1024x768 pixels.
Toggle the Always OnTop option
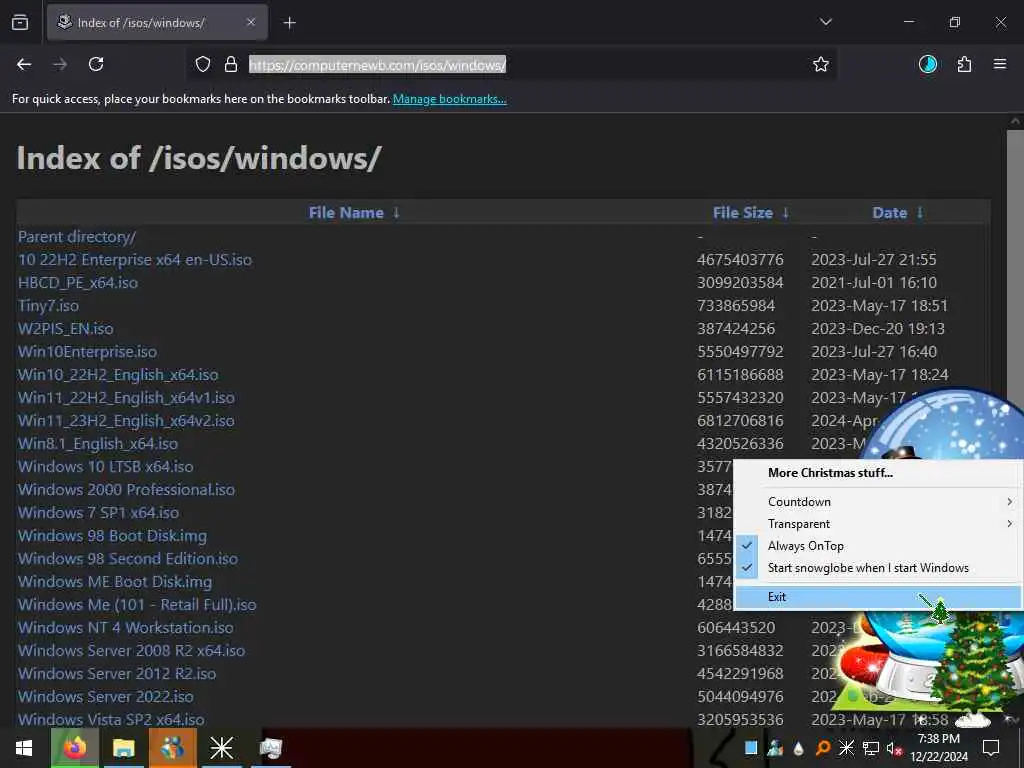pos(878,546)
